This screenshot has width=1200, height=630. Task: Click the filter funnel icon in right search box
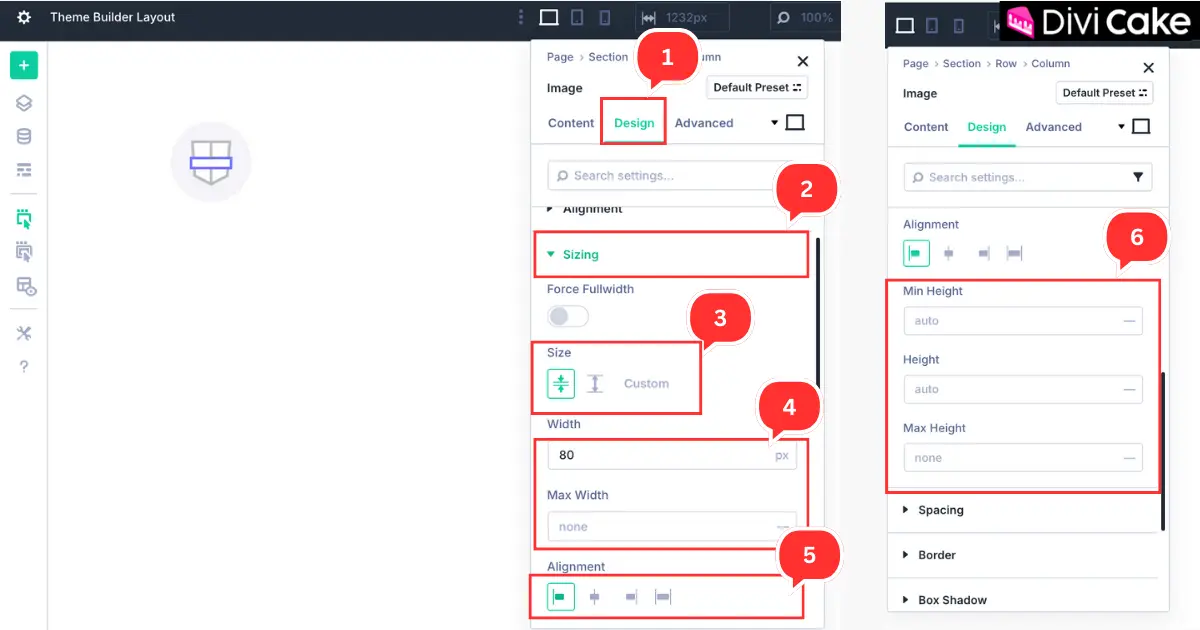[1138, 177]
